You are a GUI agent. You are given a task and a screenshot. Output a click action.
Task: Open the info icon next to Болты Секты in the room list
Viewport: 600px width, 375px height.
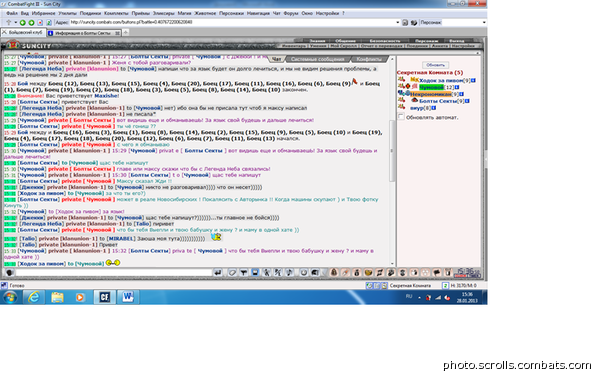point(467,101)
